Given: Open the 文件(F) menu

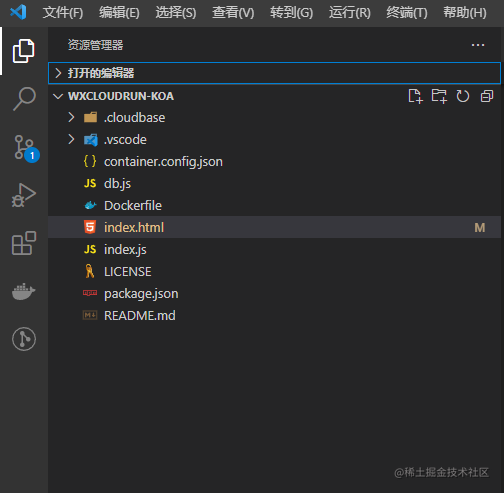Looking at the screenshot, I should [x=63, y=13].
